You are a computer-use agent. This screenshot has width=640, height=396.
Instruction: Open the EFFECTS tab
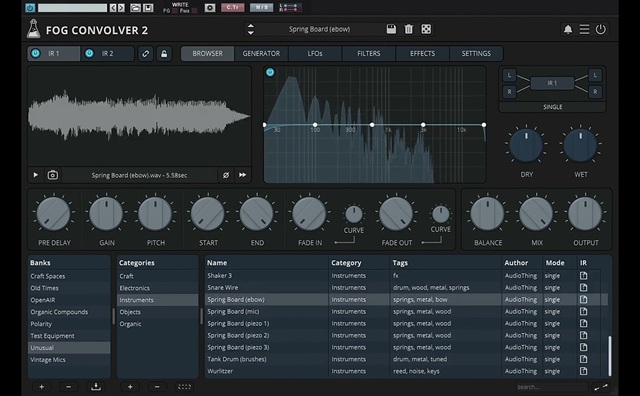422,53
